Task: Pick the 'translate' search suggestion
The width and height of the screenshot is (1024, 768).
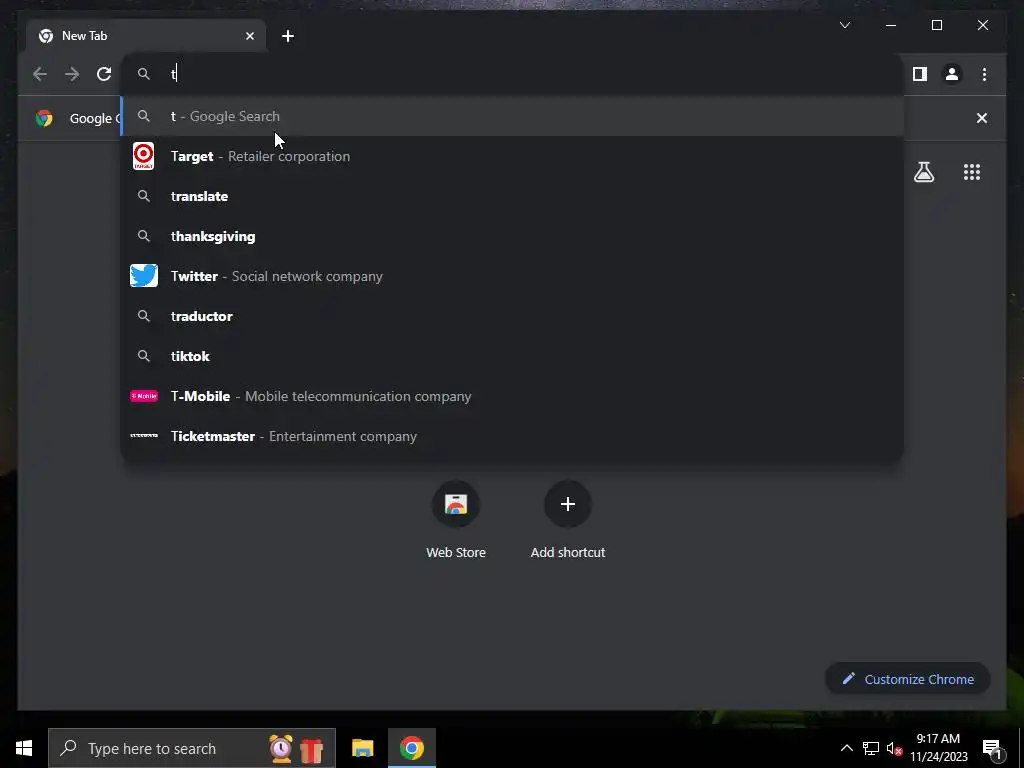Action: click(x=513, y=196)
